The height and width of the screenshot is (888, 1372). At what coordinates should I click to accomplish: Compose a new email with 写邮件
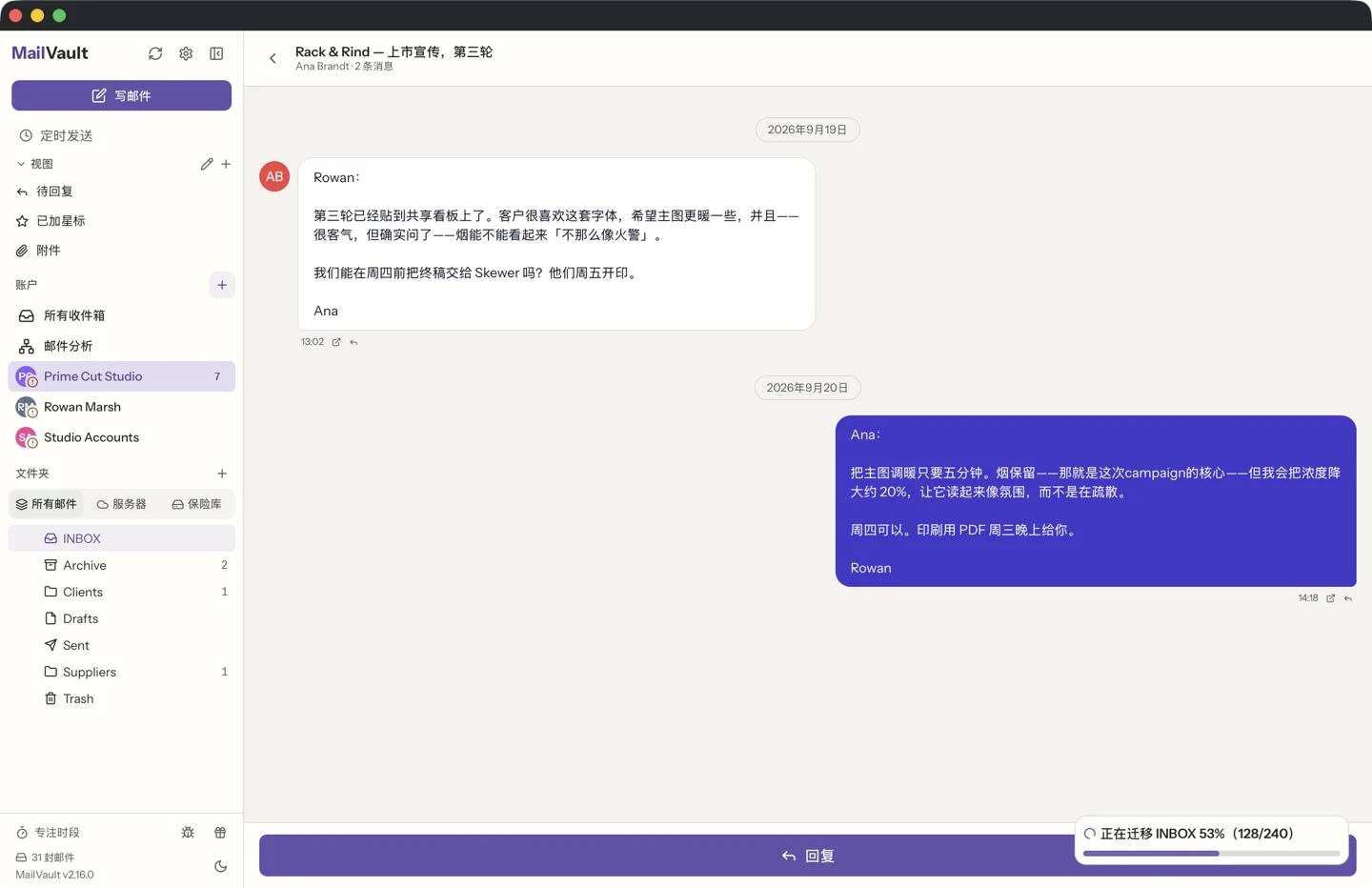pos(122,95)
